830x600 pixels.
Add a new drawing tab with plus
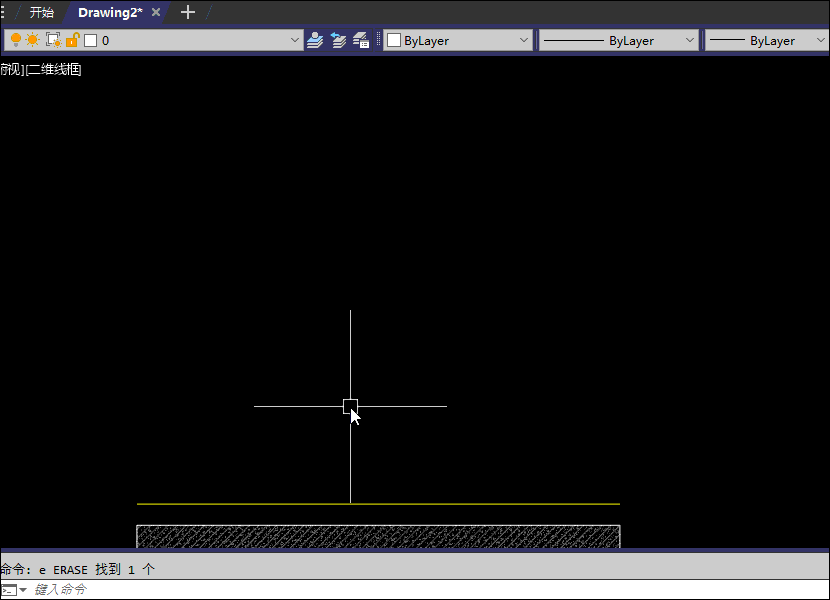(188, 12)
